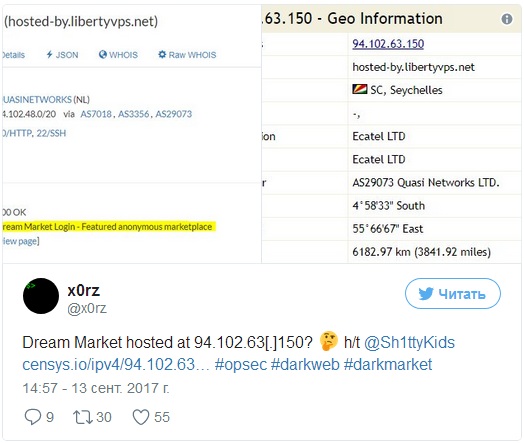Open the AS7018 link

[x=96, y=114]
